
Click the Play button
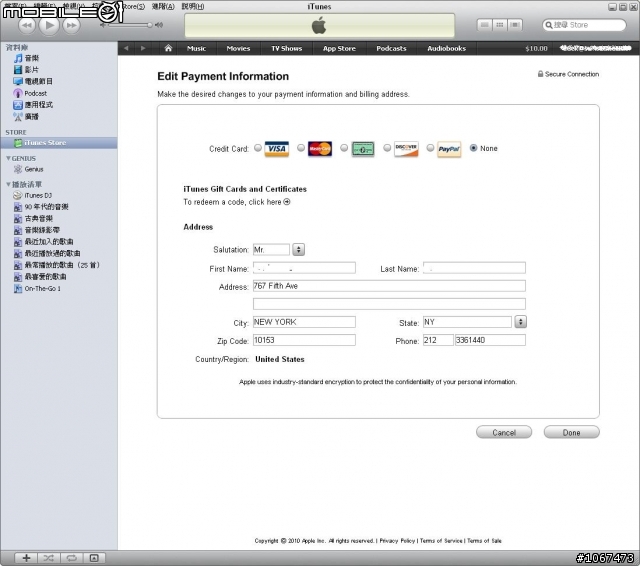click(49, 25)
